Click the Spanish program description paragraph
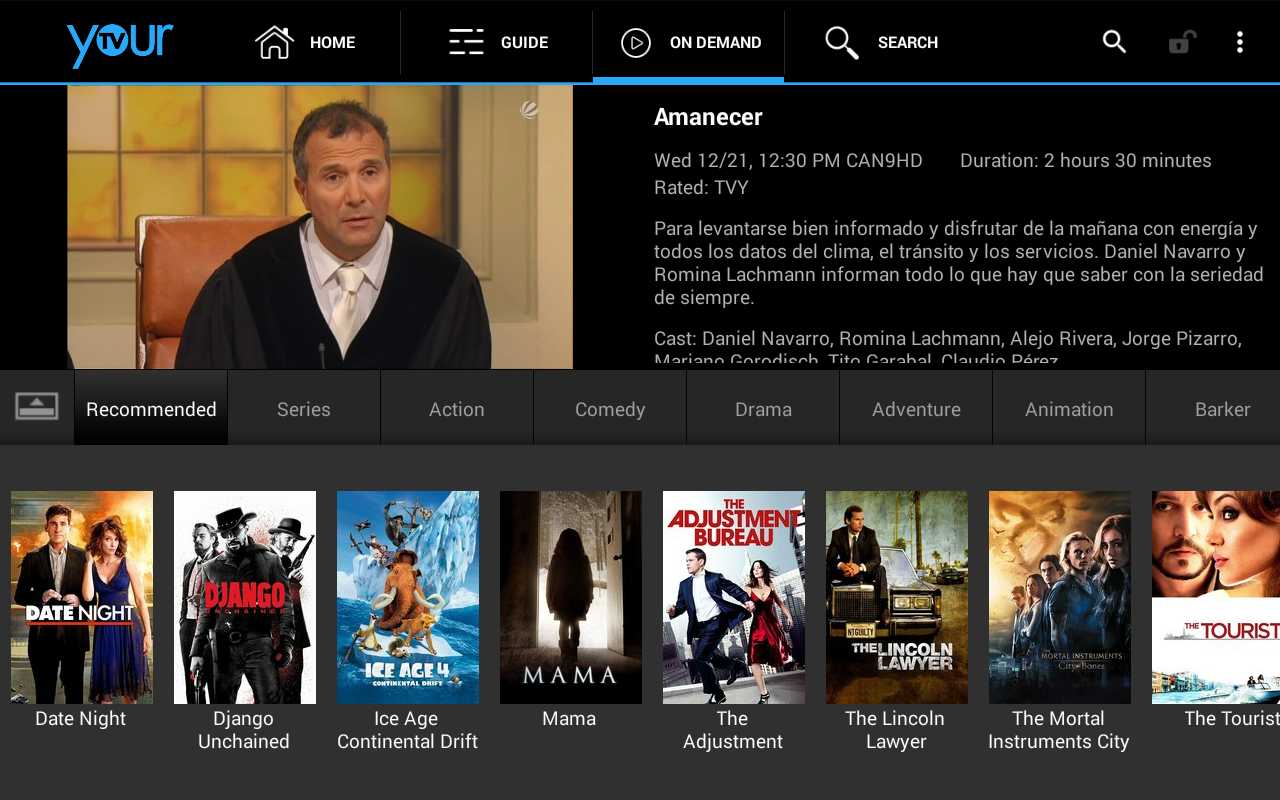Viewport: 1280px width, 800px height. [958, 263]
